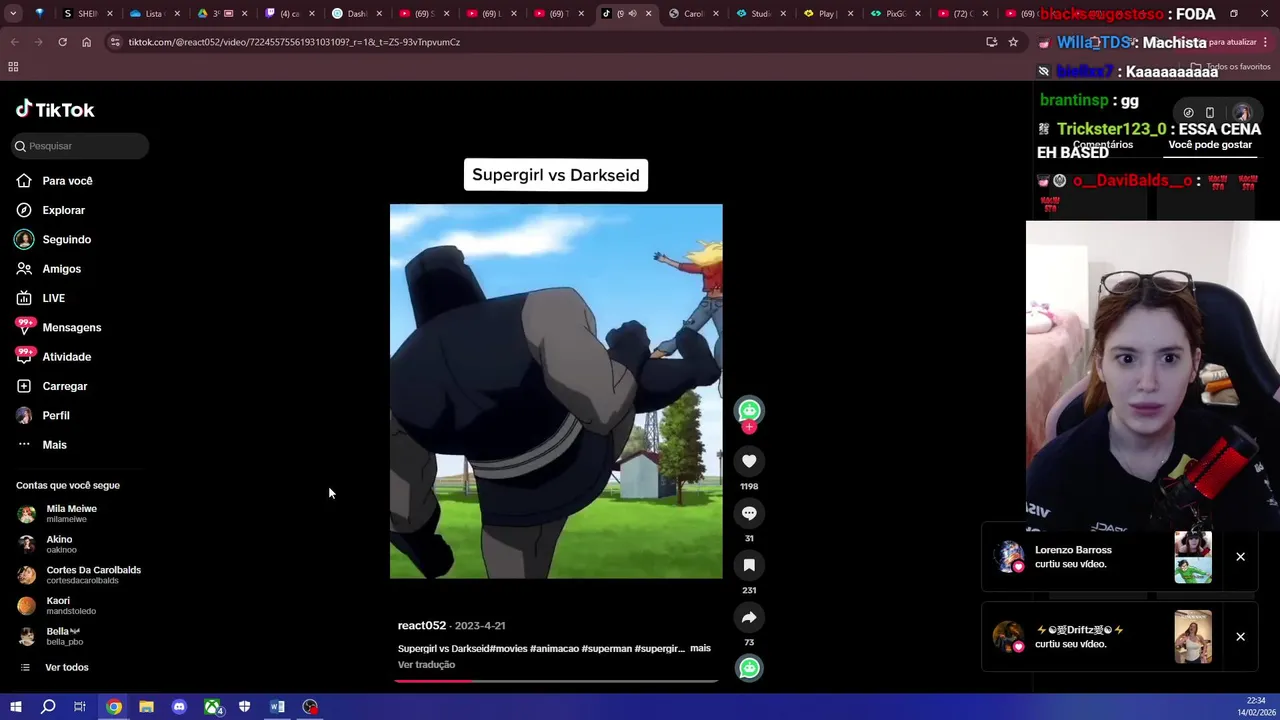This screenshot has width=1280, height=720.
Task: Open OBS Studio from taskbar
Action: coord(310,707)
